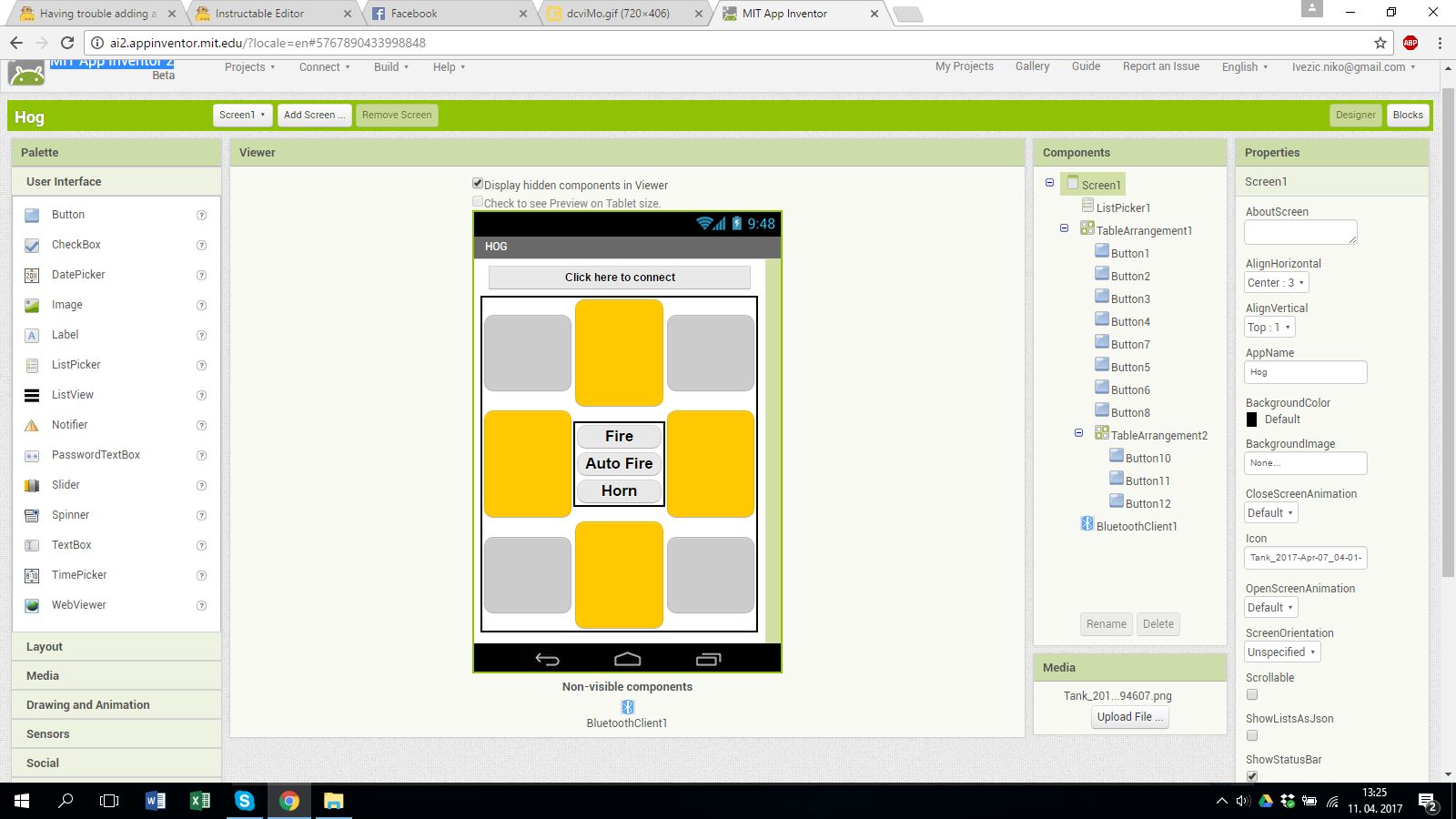Open the Connect menu
Image resolution: width=1456 pixels, height=819 pixels.
[x=324, y=67]
